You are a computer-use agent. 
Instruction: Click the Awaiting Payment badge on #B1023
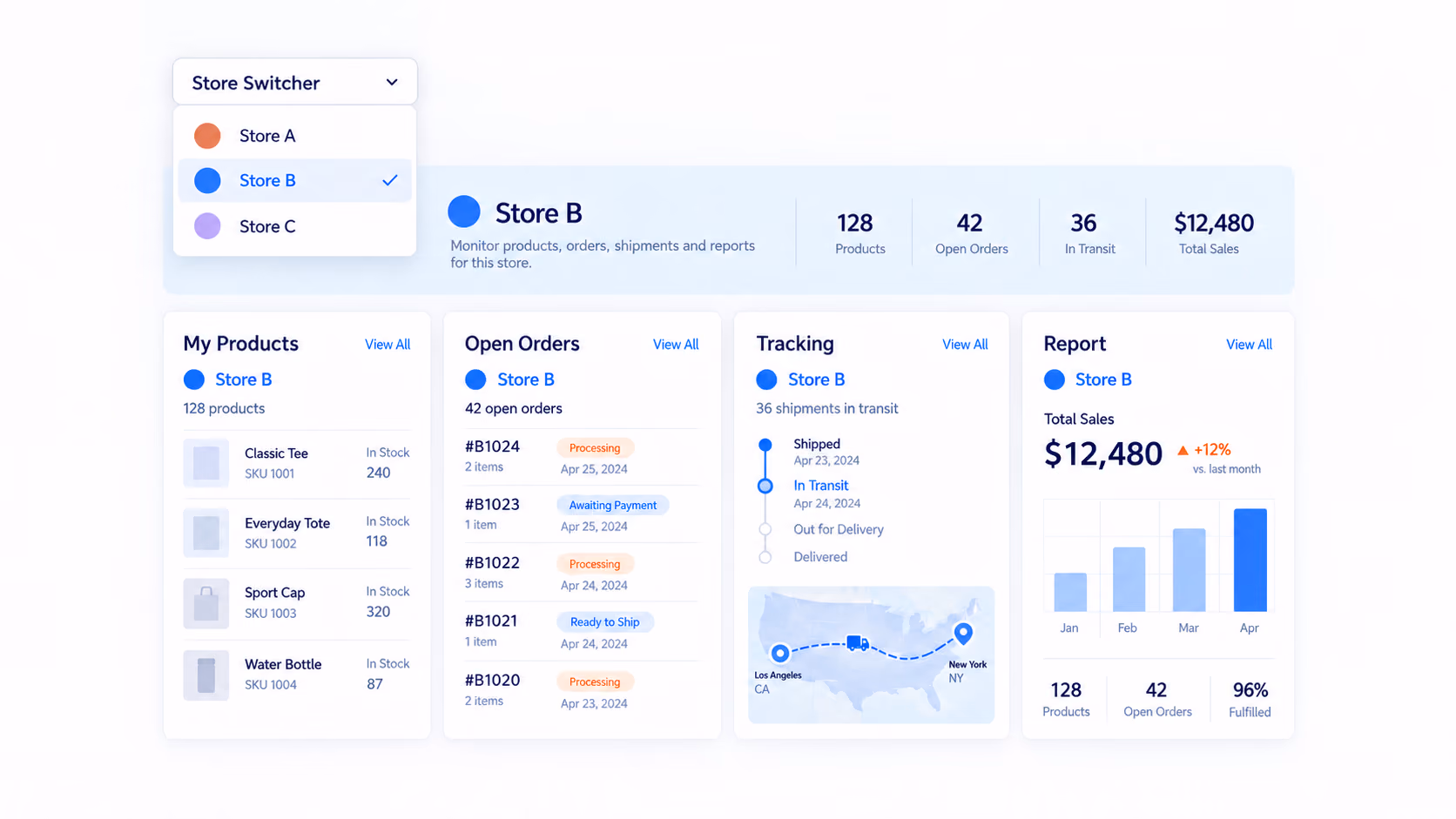pos(613,505)
